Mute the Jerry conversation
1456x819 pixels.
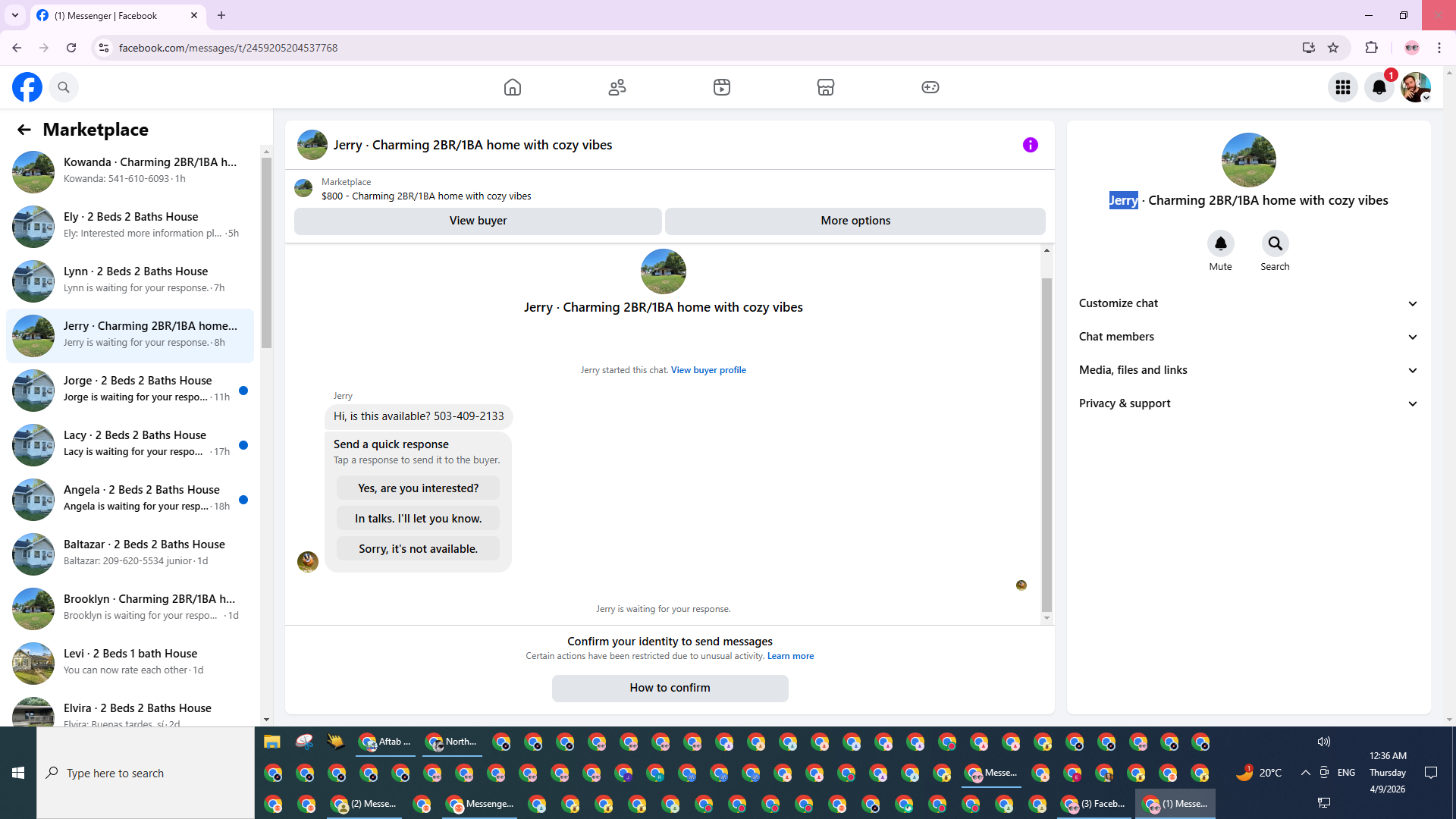1220,244
